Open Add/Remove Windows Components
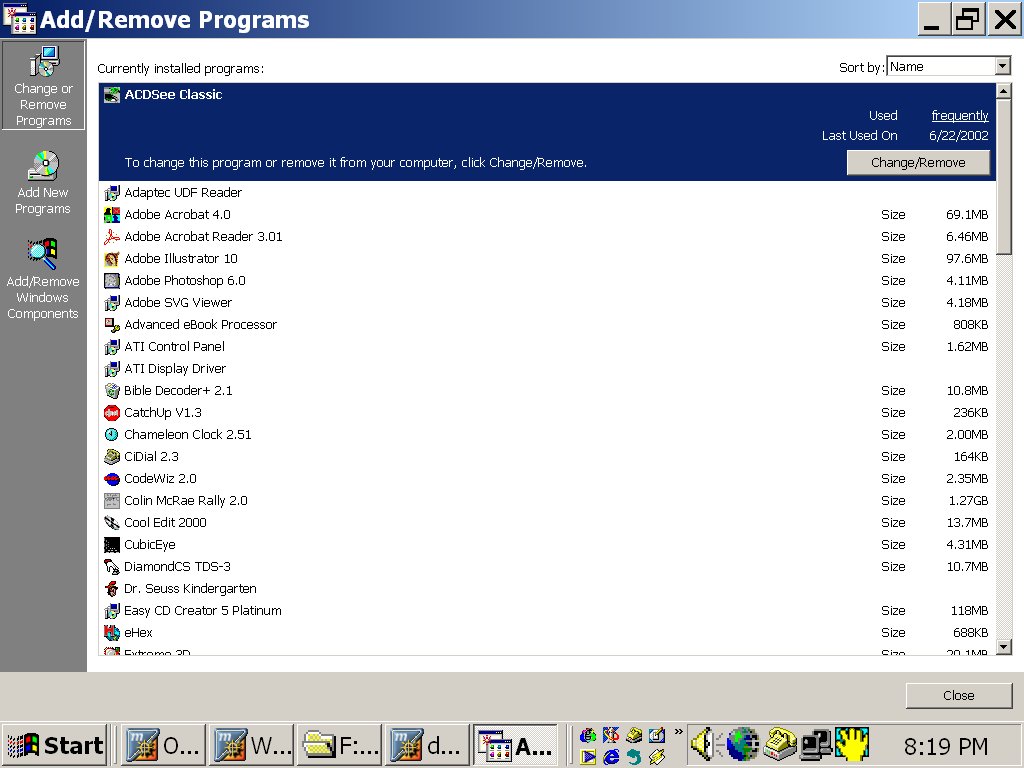Image resolution: width=1024 pixels, height=768 pixels. (43, 278)
